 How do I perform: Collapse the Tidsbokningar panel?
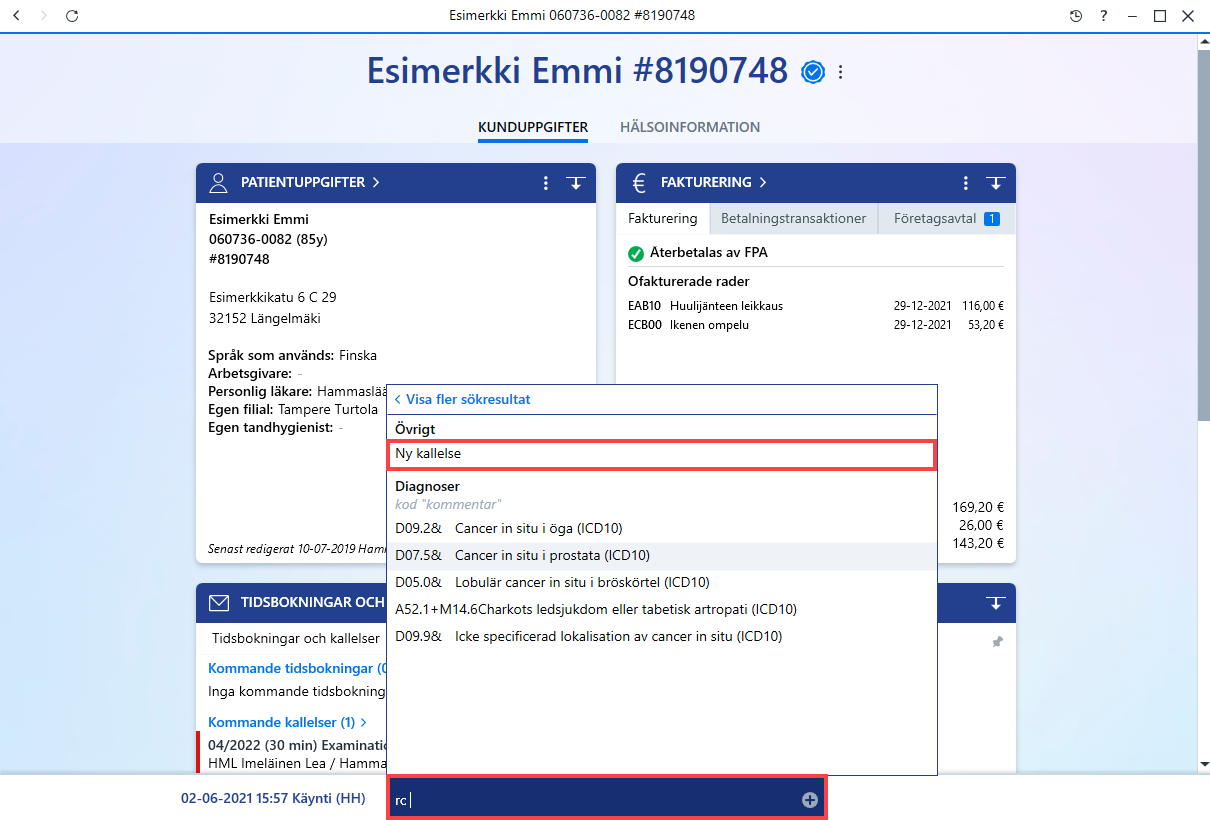tap(995, 603)
